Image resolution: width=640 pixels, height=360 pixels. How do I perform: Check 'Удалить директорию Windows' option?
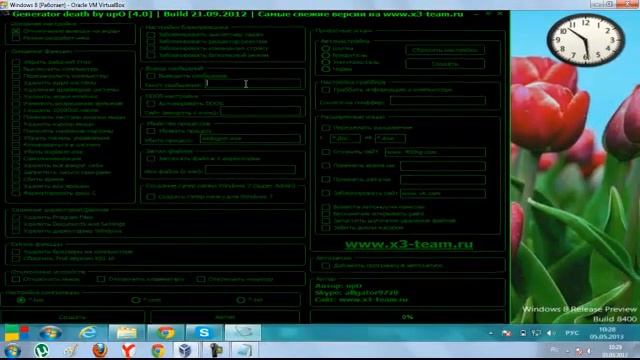tap(16, 231)
